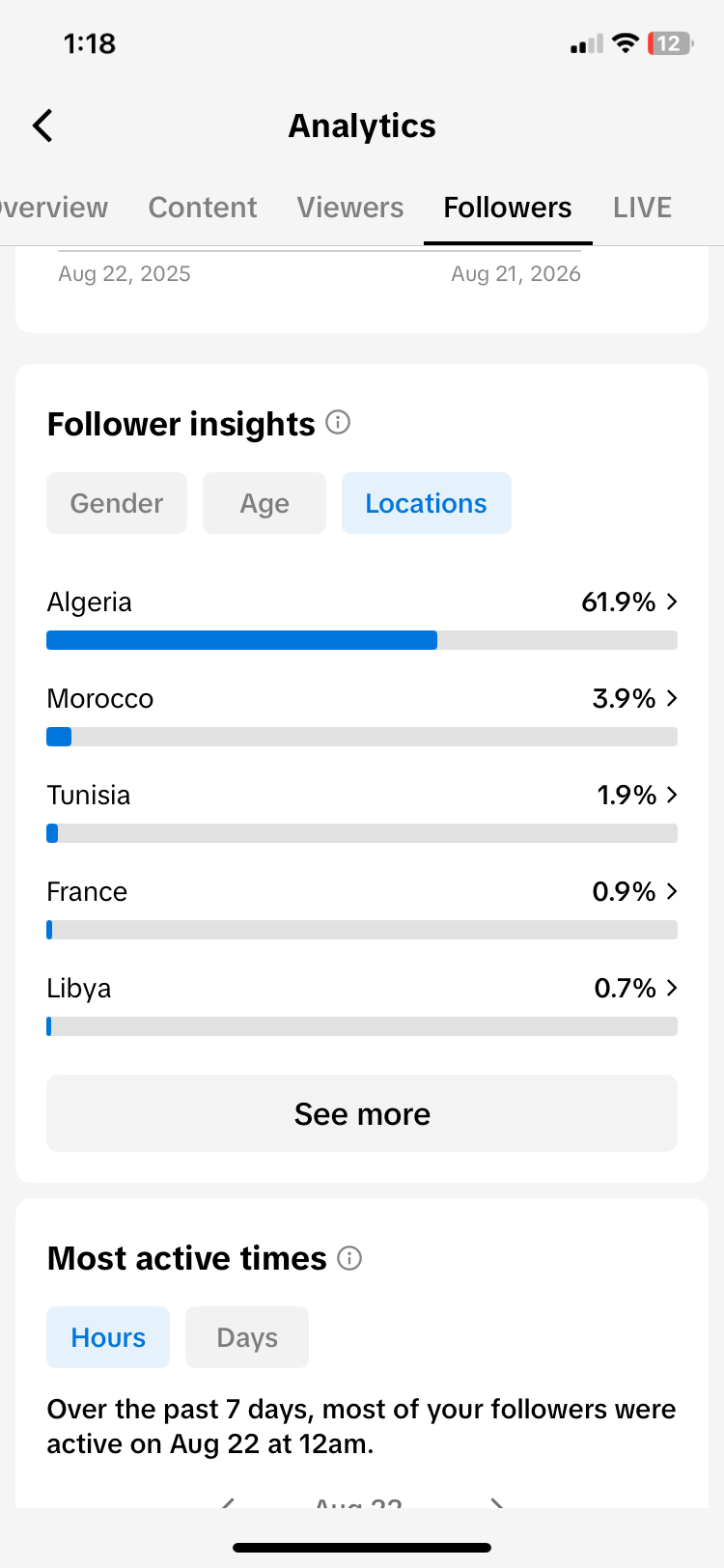Select the Age filter chip
This screenshot has height=1568, width=724.
265,503
